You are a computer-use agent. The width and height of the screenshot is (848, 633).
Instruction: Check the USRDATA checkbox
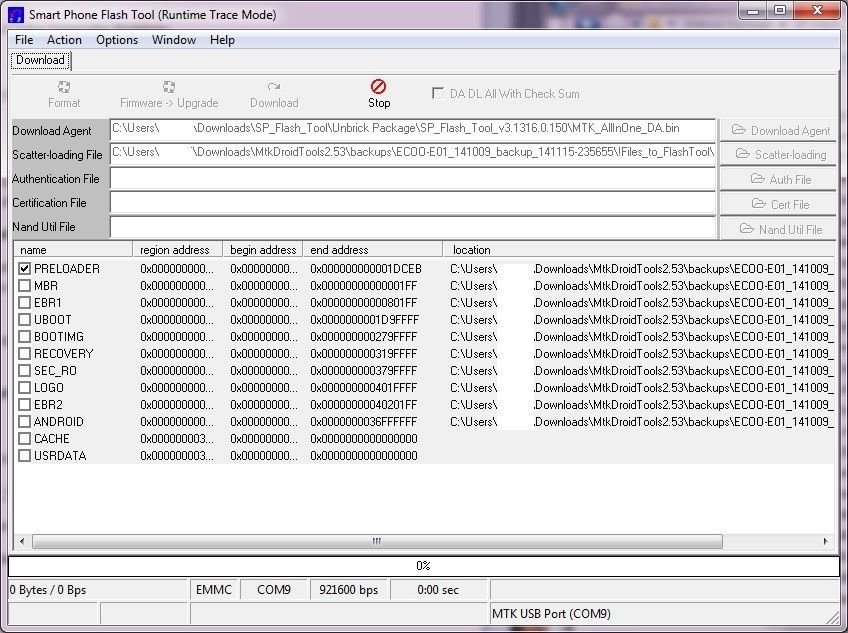click(24, 456)
